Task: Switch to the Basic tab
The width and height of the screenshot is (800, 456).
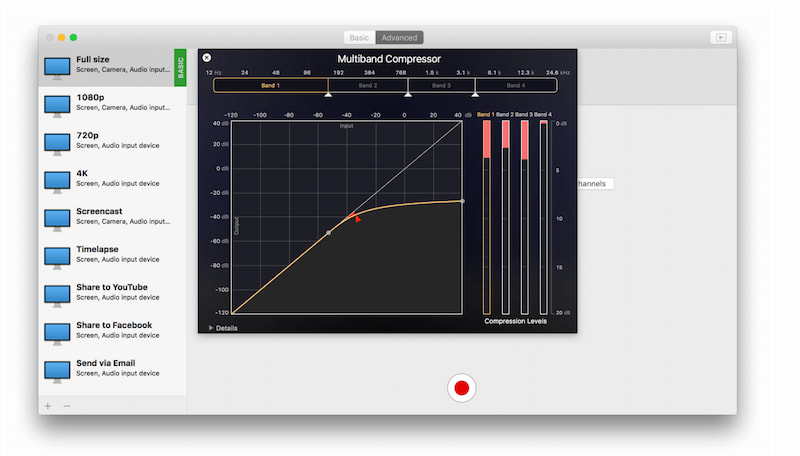Action: click(359, 38)
